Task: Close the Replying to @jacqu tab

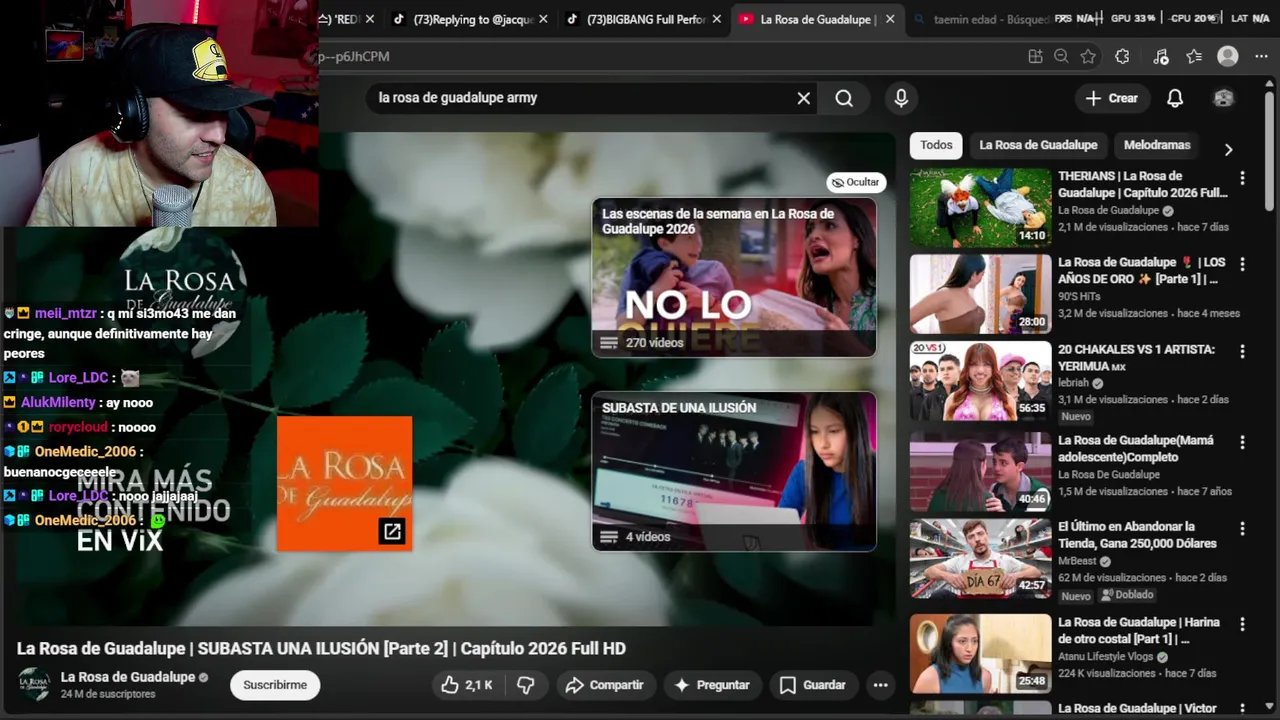Action: [544, 19]
